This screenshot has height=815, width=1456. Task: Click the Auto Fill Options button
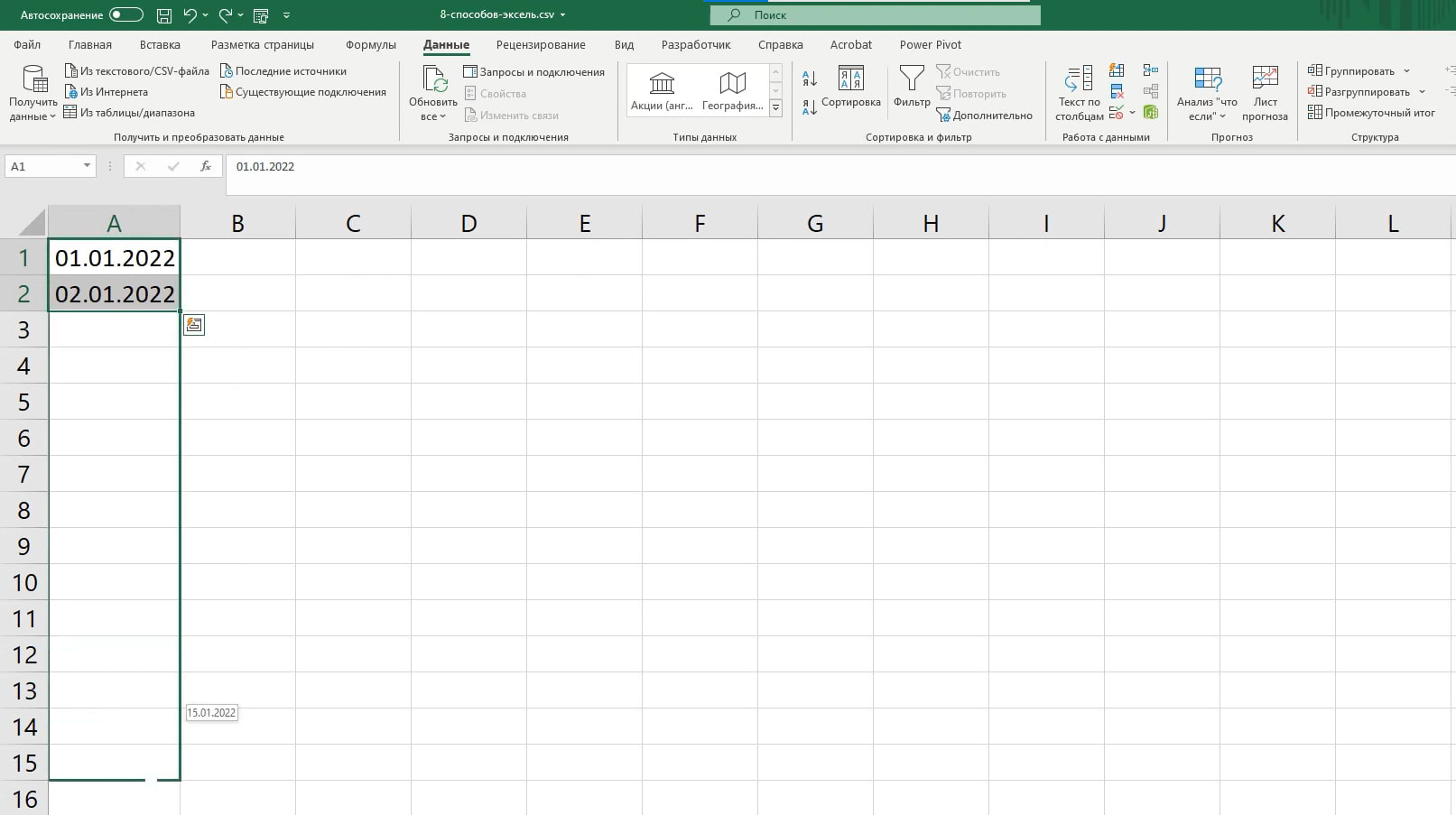pyautogui.click(x=194, y=325)
